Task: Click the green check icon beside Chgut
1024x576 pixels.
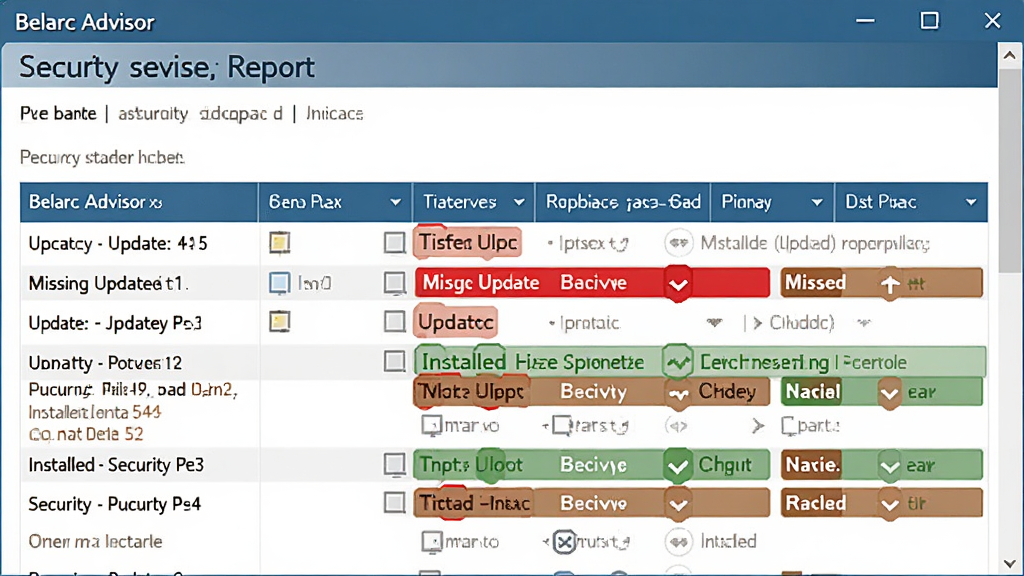Action: (678, 466)
